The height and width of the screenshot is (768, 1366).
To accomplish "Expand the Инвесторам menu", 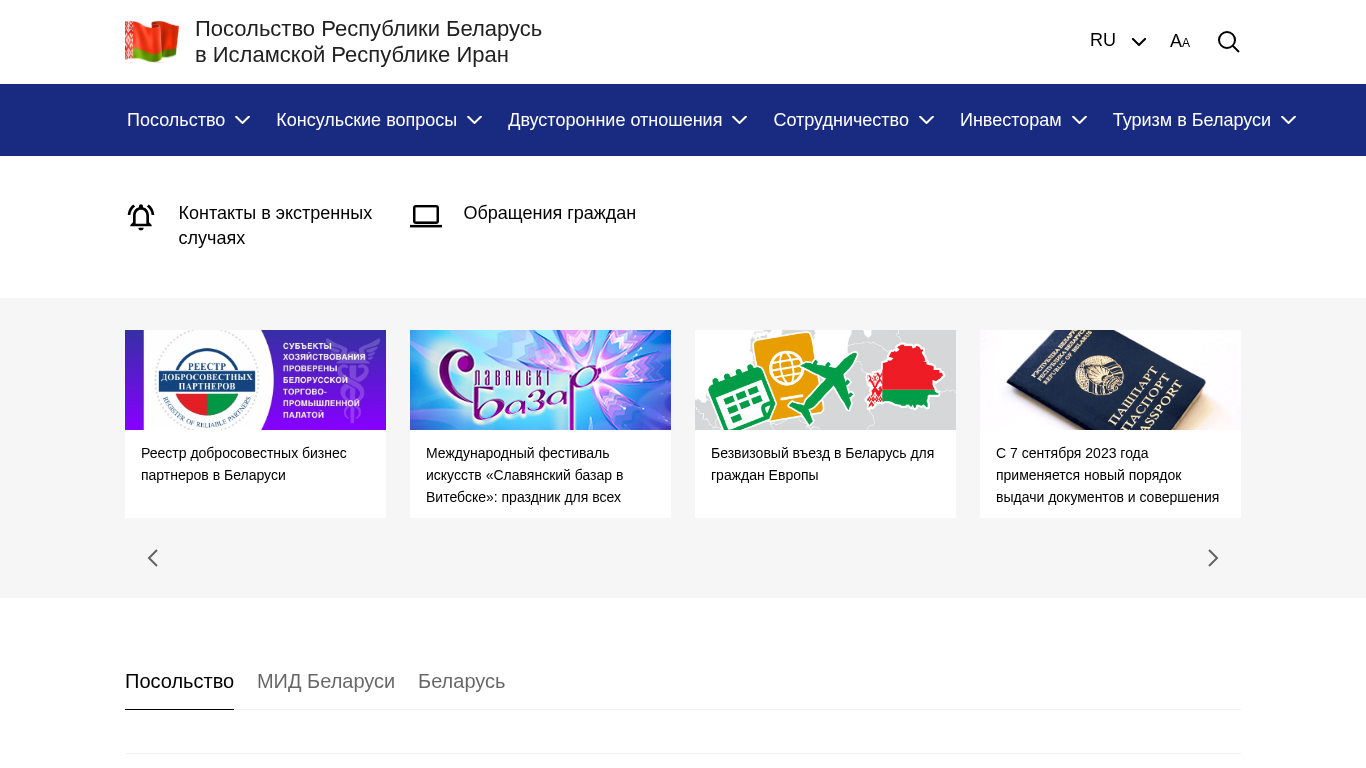I will [x=1023, y=120].
